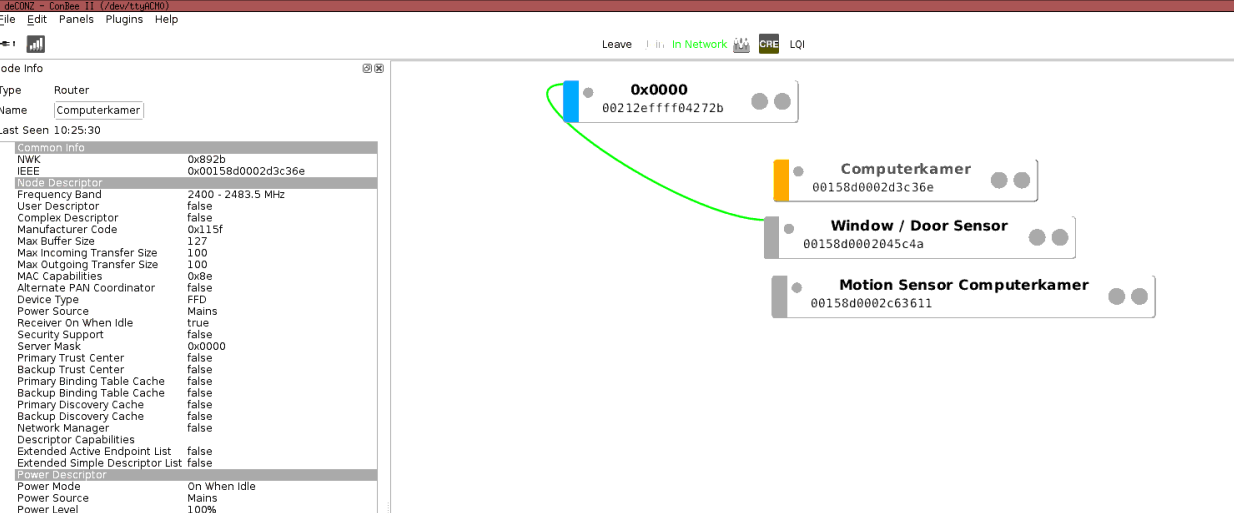The height and width of the screenshot is (513, 1234).
Task: Click the Manufacturer Code value 0x115f
Action: 205,230
